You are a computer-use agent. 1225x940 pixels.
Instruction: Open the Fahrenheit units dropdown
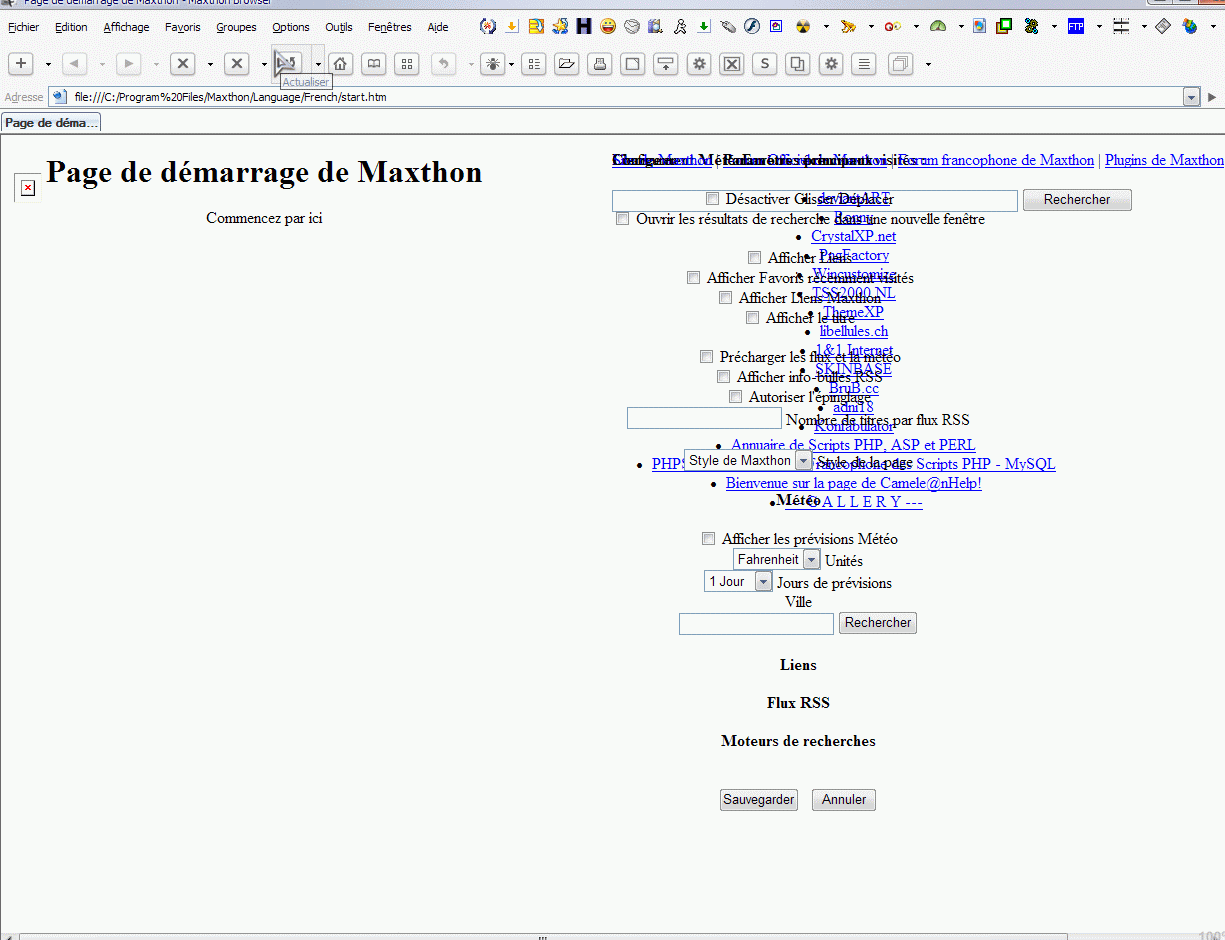(x=776, y=559)
